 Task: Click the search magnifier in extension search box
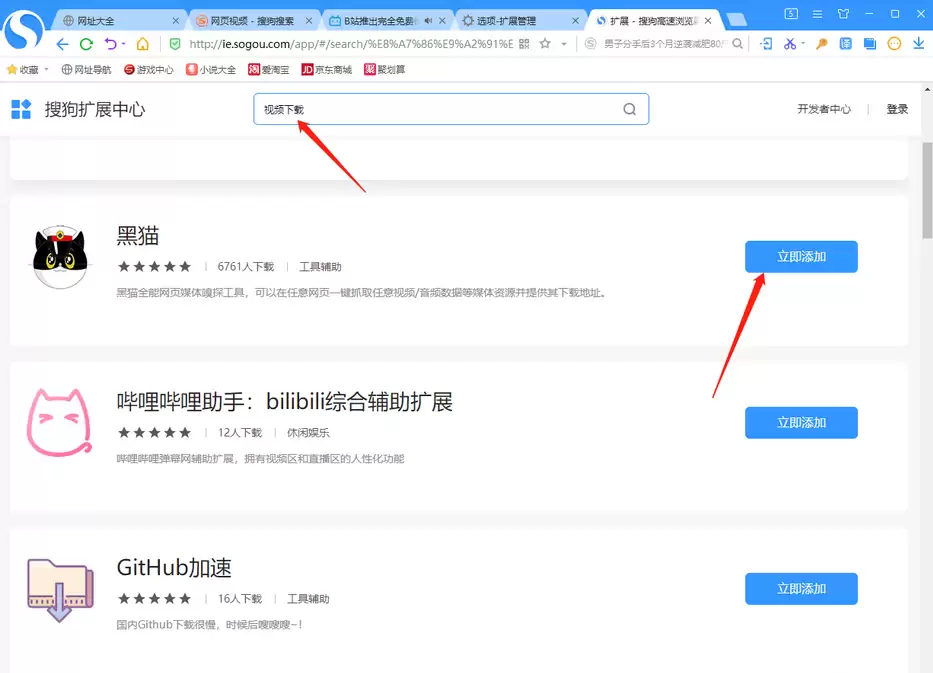pos(630,109)
